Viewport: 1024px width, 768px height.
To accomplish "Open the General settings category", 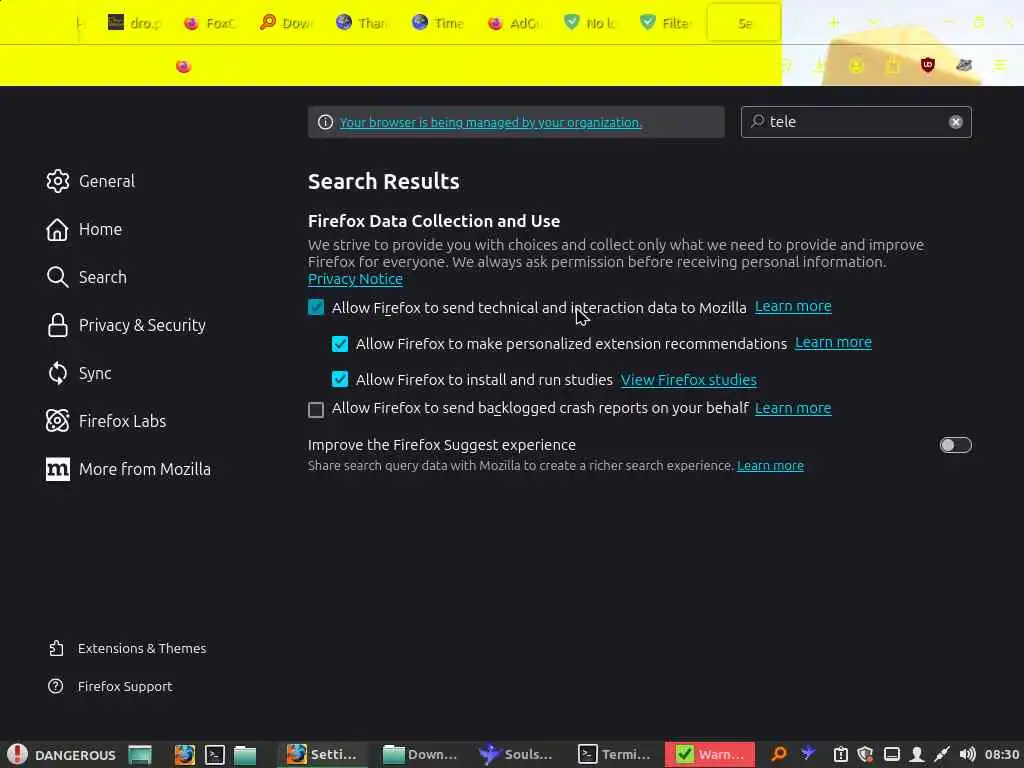I will pos(90,181).
